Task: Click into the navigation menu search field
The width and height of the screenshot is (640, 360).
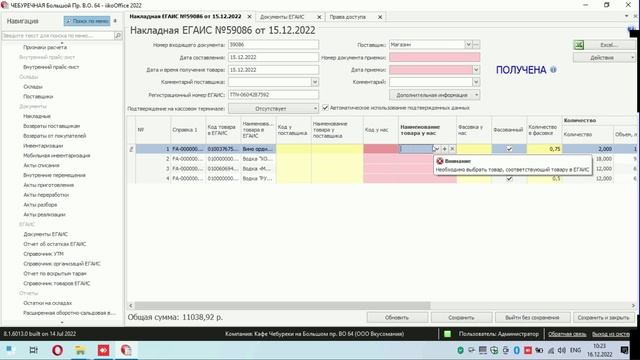Action: [x=58, y=36]
